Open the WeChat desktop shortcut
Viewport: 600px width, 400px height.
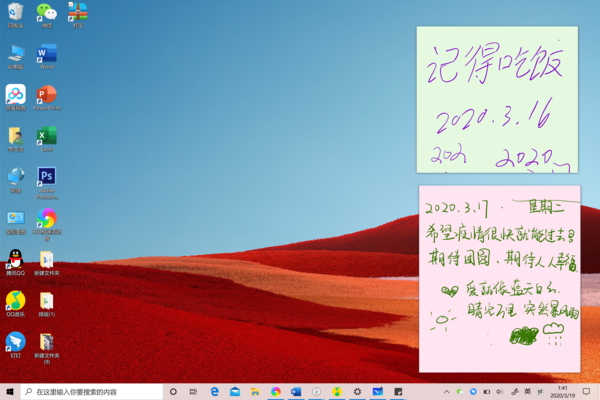click(x=47, y=15)
